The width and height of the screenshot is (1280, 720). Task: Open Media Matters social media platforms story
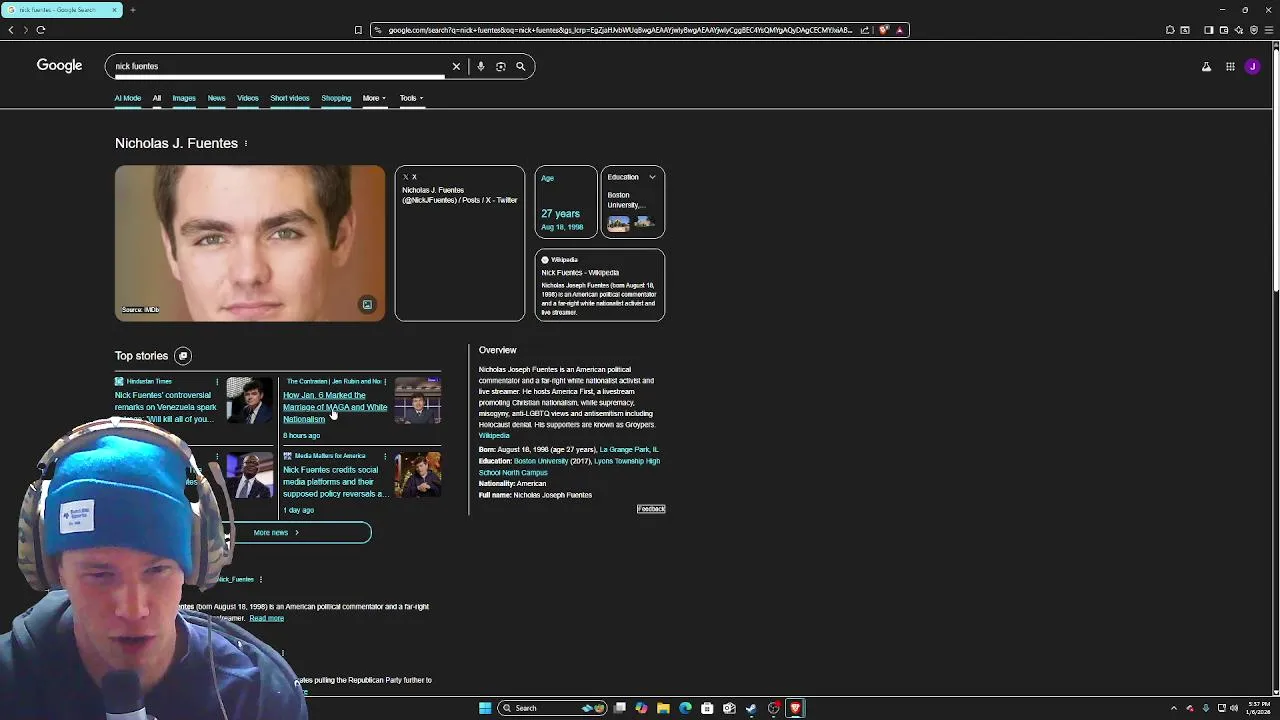pyautogui.click(x=334, y=482)
